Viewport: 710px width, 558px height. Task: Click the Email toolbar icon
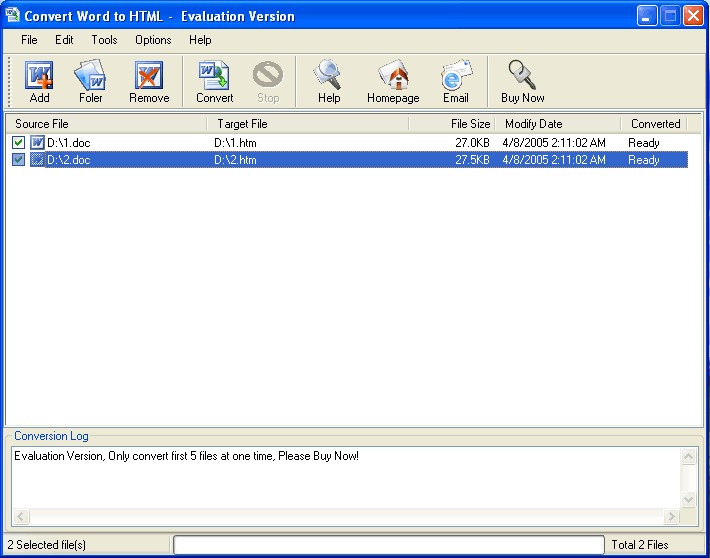[x=456, y=75]
